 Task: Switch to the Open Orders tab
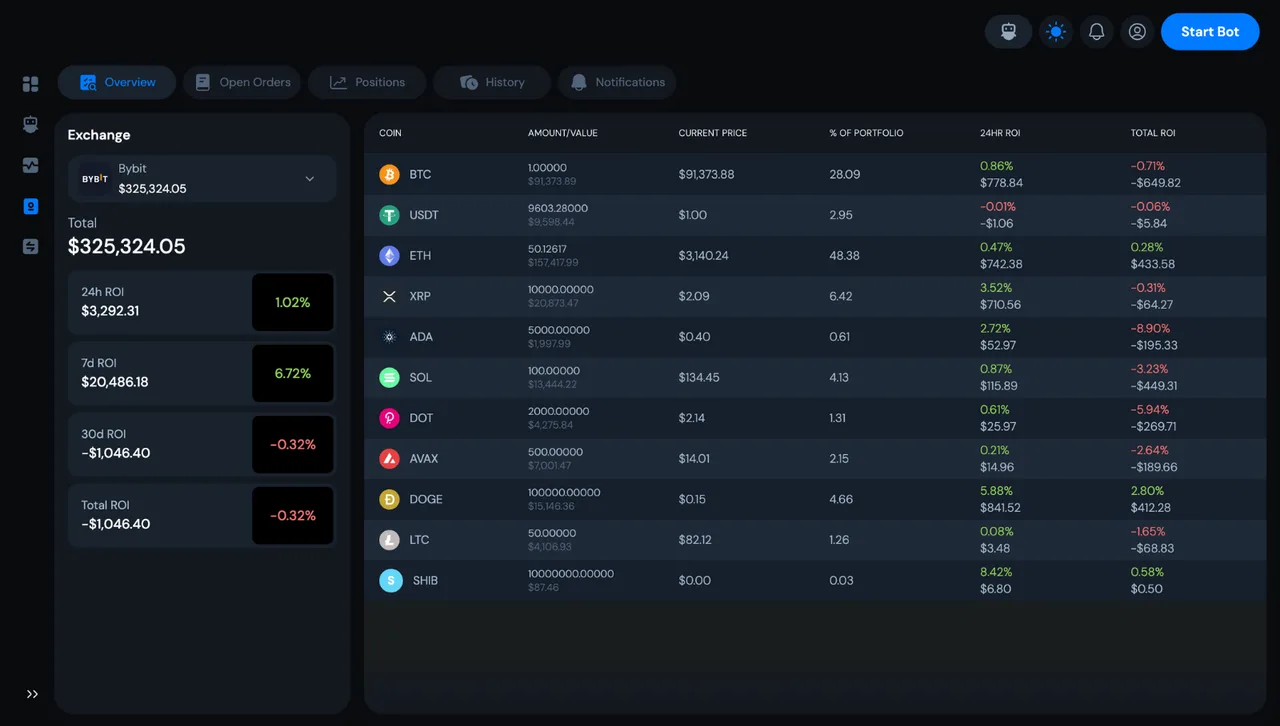point(242,82)
